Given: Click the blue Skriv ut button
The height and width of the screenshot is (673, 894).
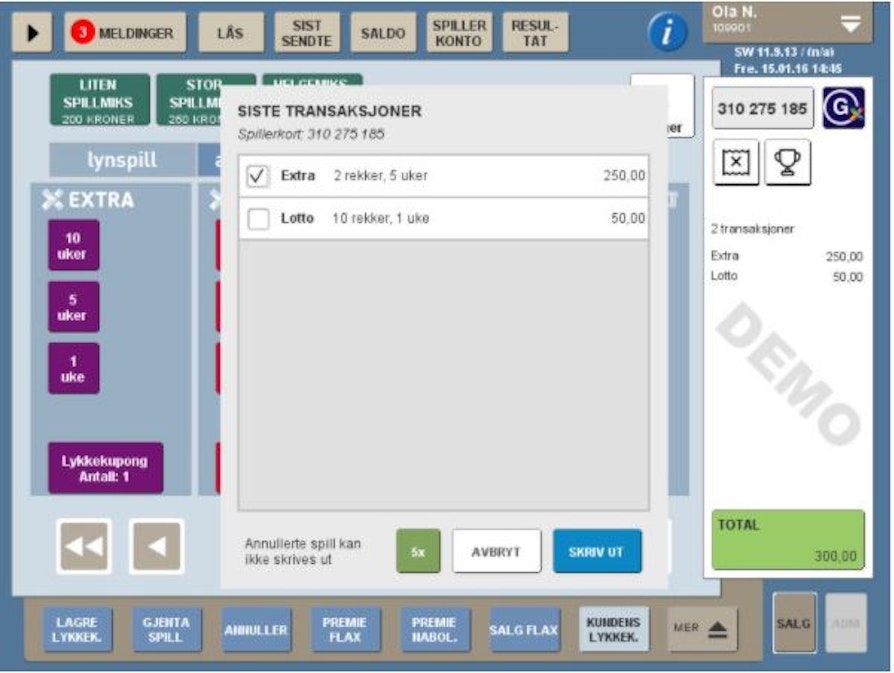Looking at the screenshot, I should pyautogui.click(x=597, y=551).
